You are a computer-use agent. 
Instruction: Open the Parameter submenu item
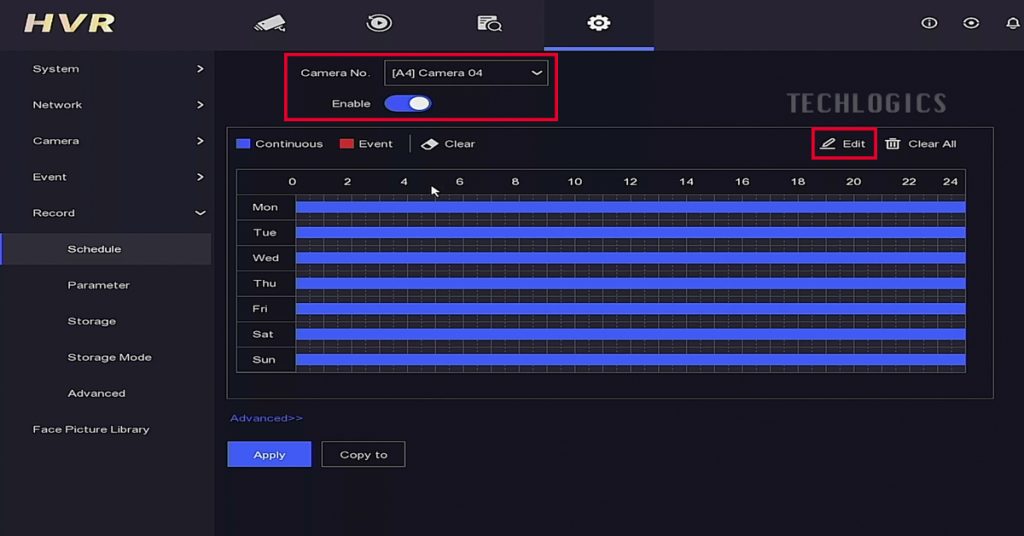coord(98,285)
